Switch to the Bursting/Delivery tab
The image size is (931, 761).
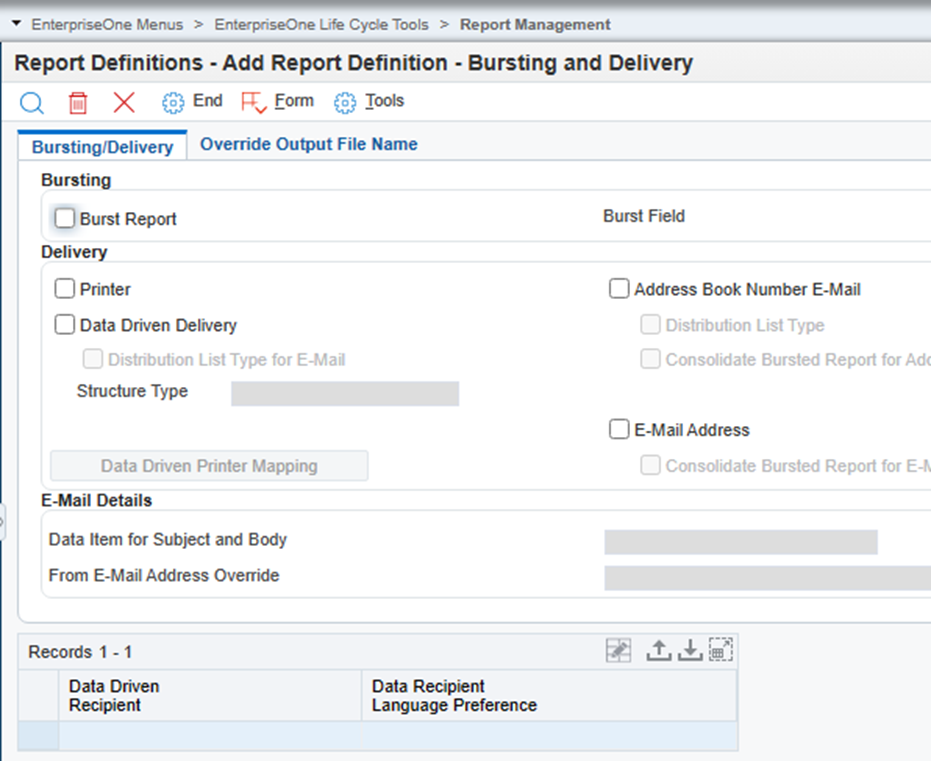tap(103, 147)
